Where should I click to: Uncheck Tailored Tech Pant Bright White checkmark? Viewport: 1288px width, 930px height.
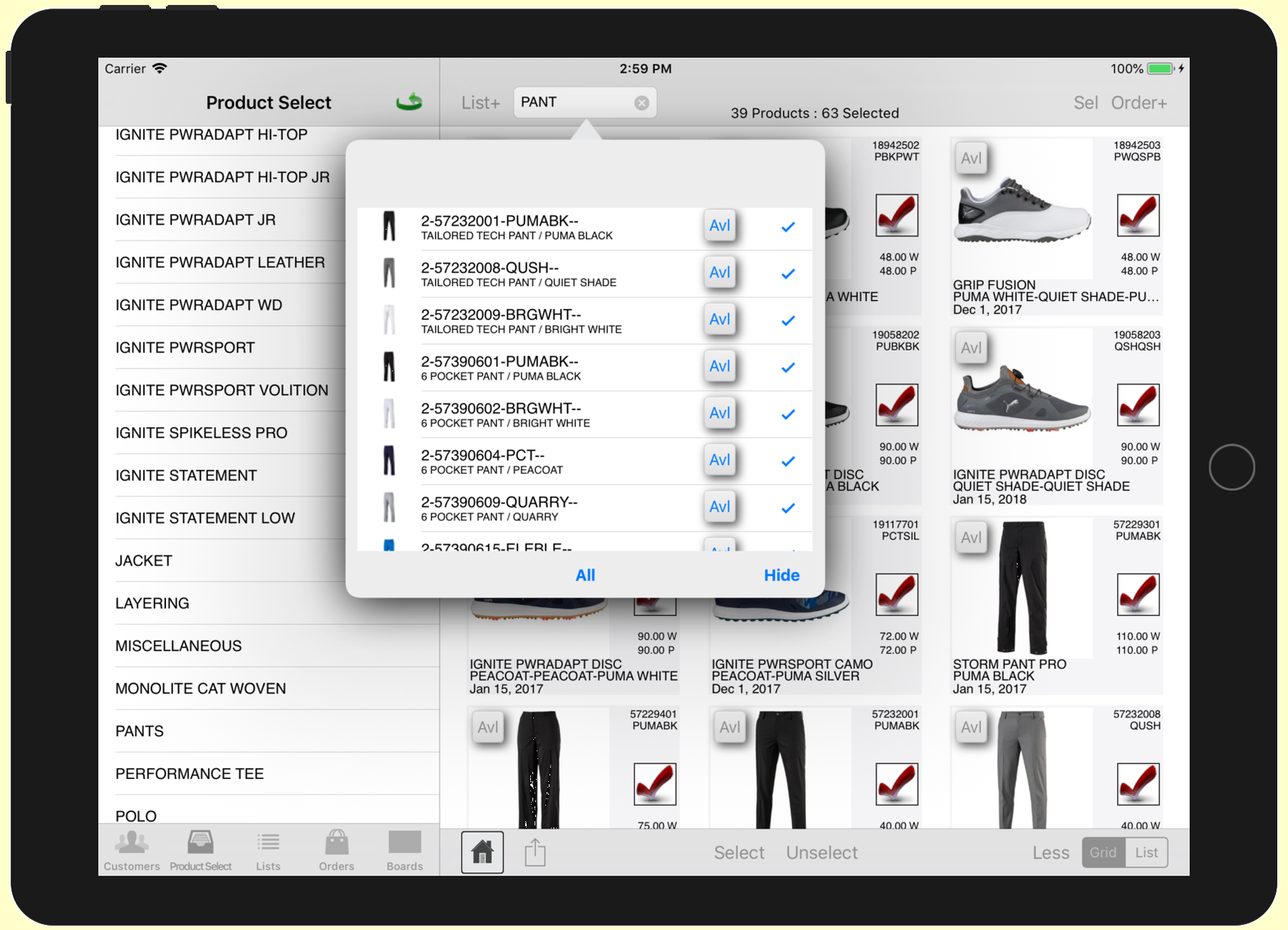point(788,320)
